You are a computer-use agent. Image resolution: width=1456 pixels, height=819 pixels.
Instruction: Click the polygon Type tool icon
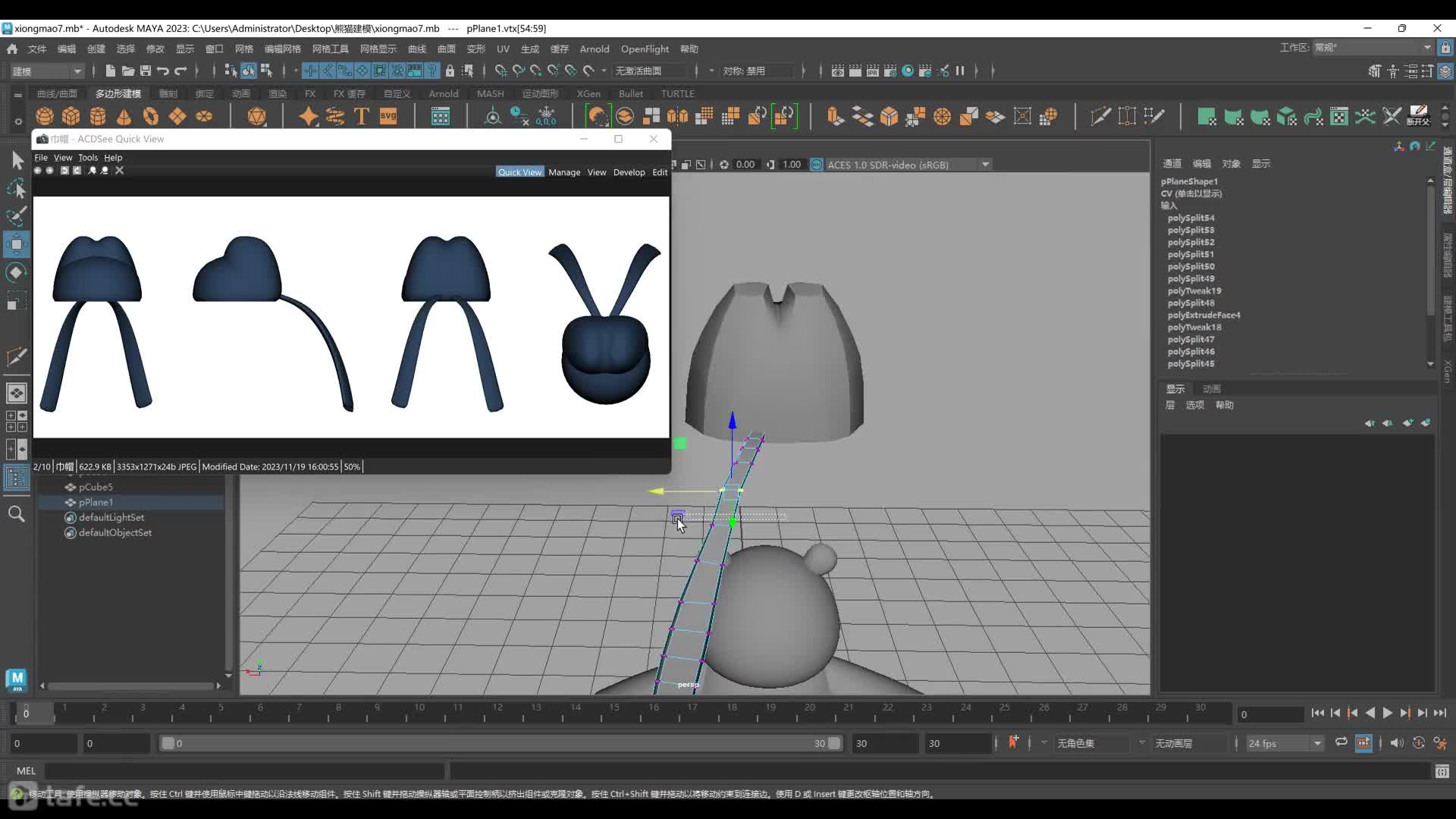click(x=361, y=116)
